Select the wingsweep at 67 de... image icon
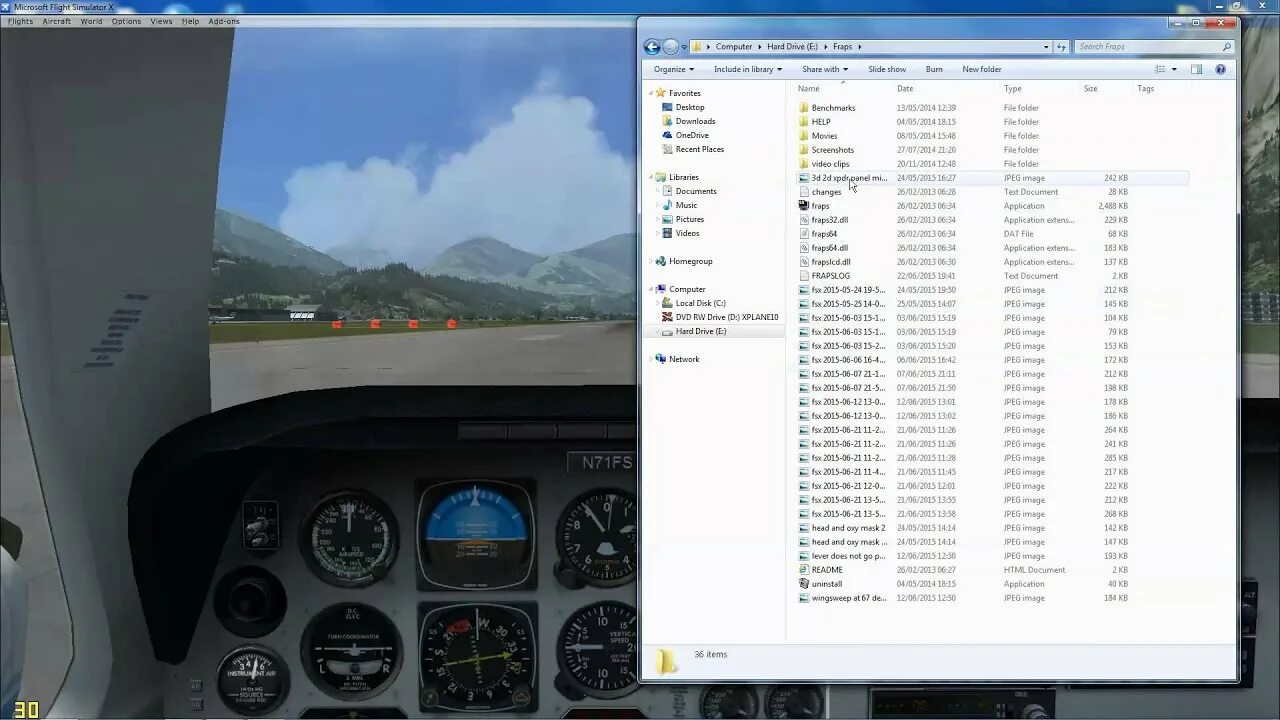 click(x=804, y=597)
